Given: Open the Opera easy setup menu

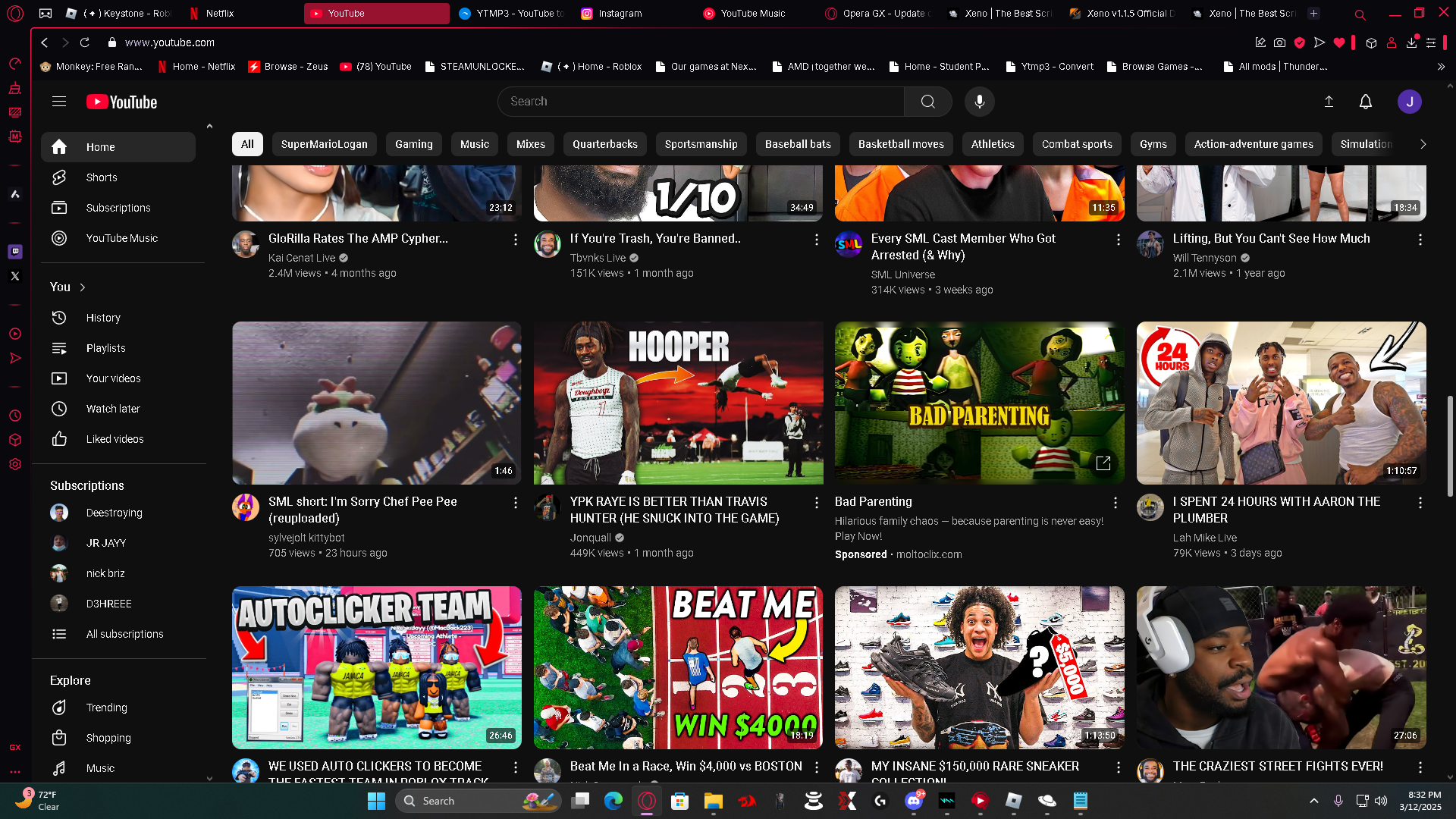Looking at the screenshot, I should (1431, 42).
